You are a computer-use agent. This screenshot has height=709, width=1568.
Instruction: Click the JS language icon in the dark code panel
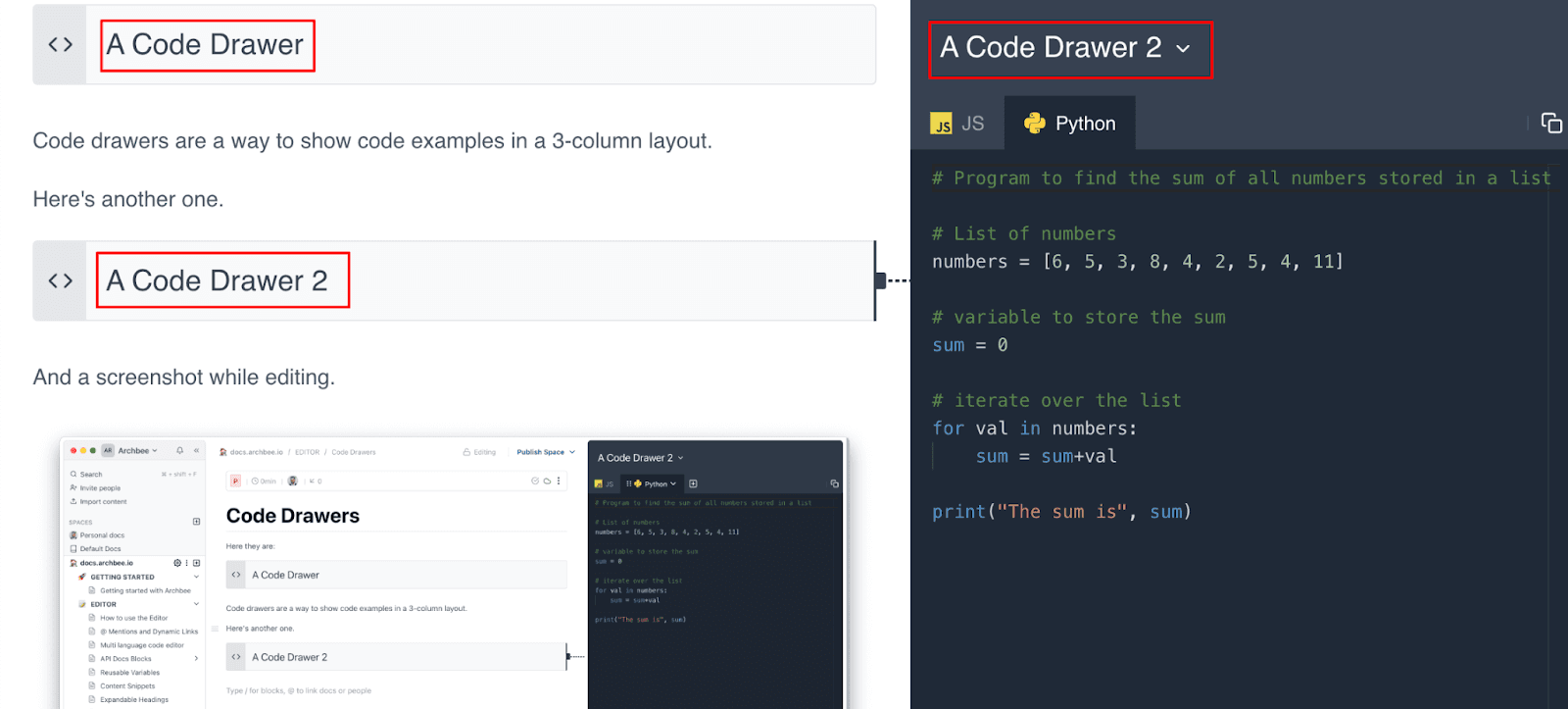(x=941, y=124)
